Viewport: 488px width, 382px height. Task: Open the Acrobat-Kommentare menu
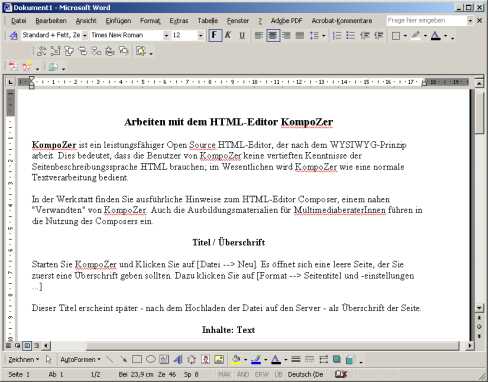pyautogui.click(x=342, y=21)
